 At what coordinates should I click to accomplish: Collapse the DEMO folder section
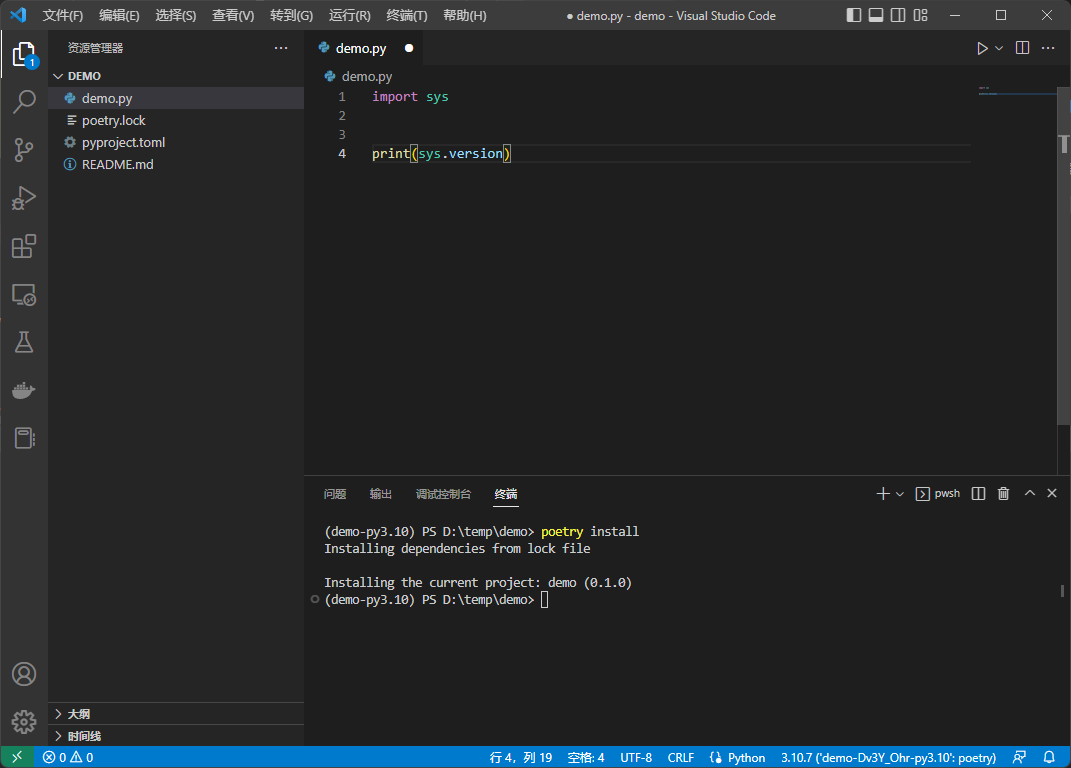[x=176, y=76]
